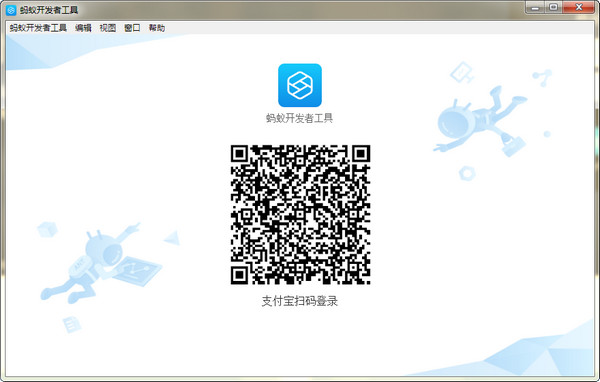
Task: Minimize the window
Action: click(535, 7)
